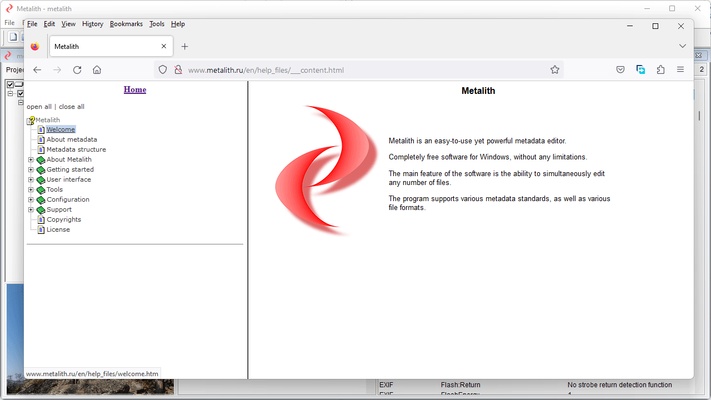Open the Copyrights topic

click(x=64, y=220)
